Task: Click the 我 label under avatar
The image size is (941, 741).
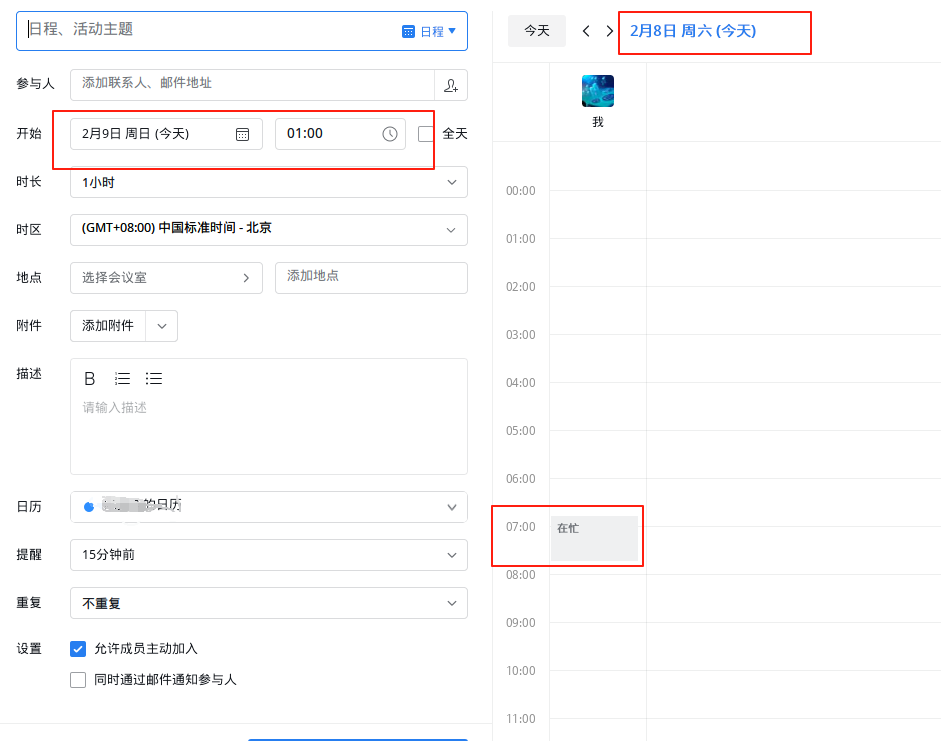Action: click(598, 122)
